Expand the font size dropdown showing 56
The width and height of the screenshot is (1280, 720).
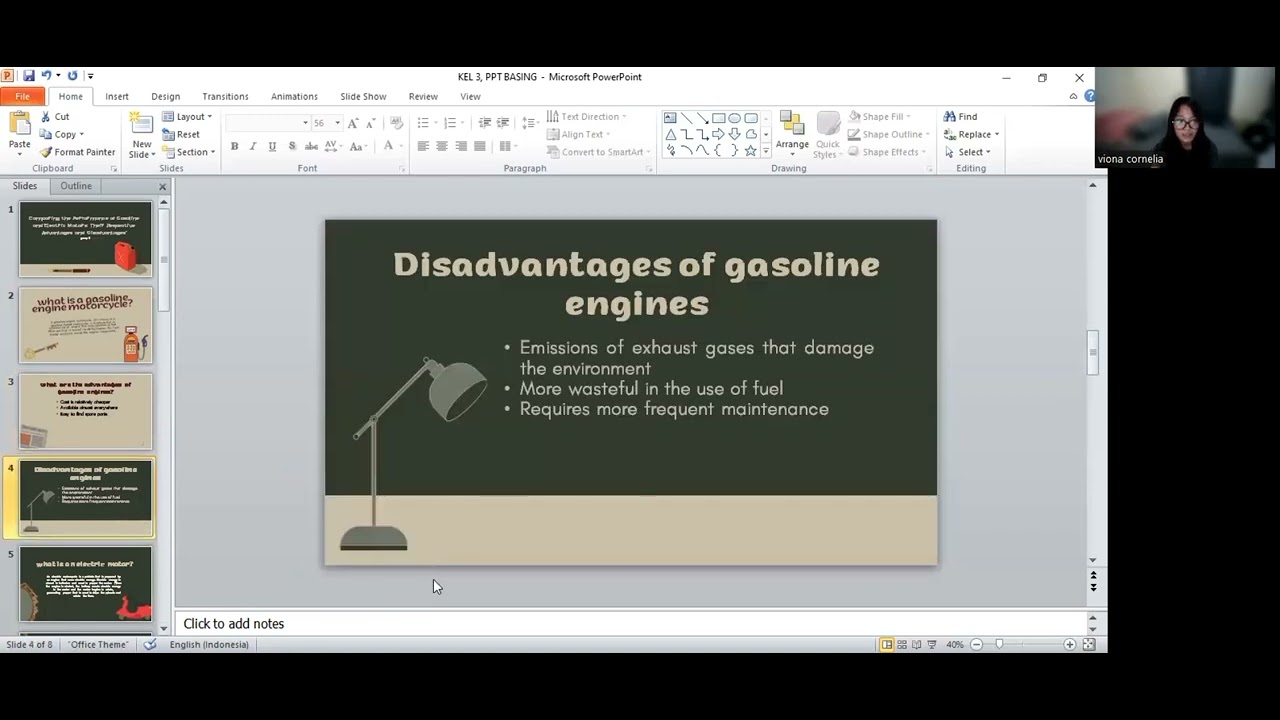(x=337, y=123)
